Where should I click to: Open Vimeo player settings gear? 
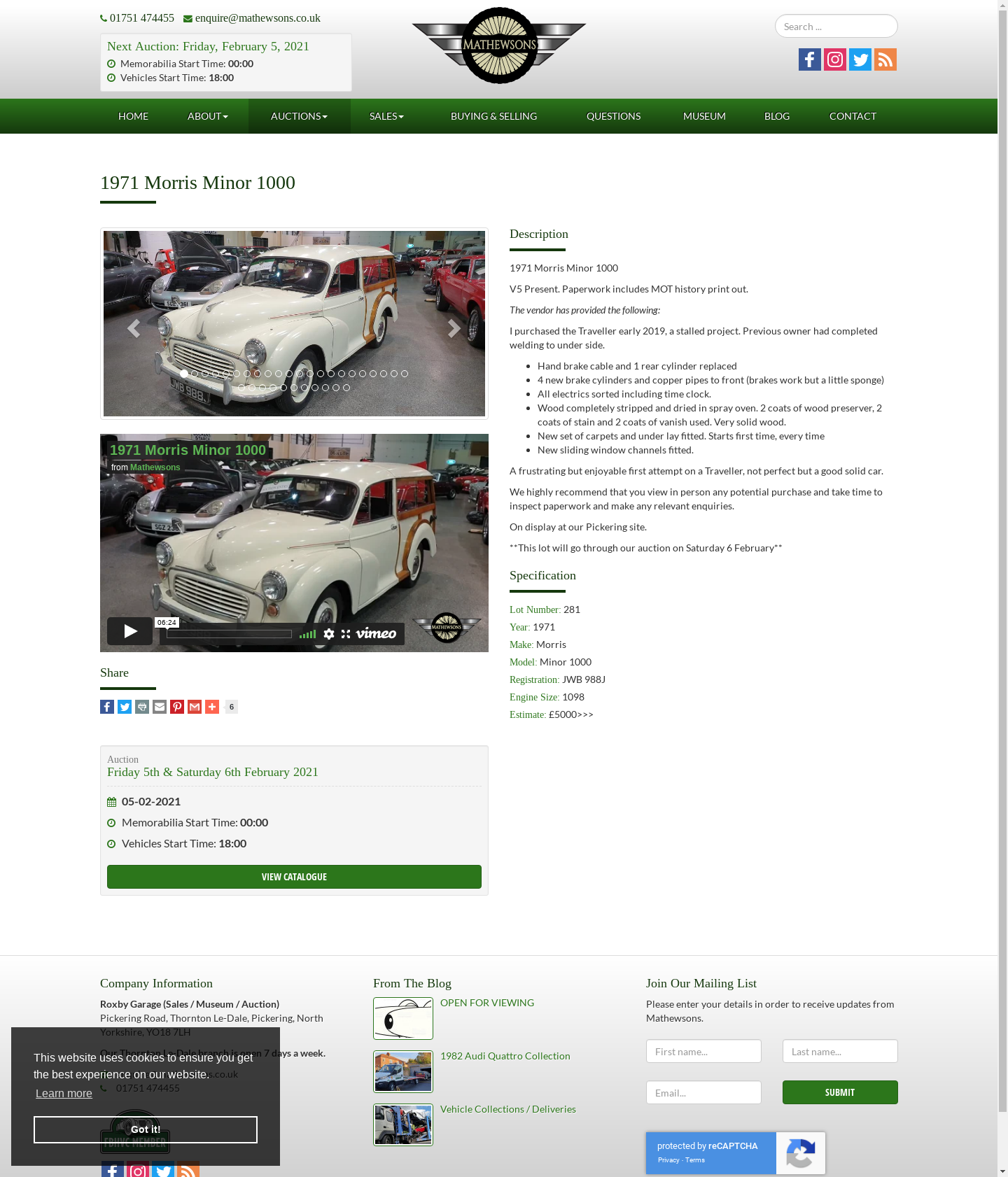pyautogui.click(x=329, y=634)
